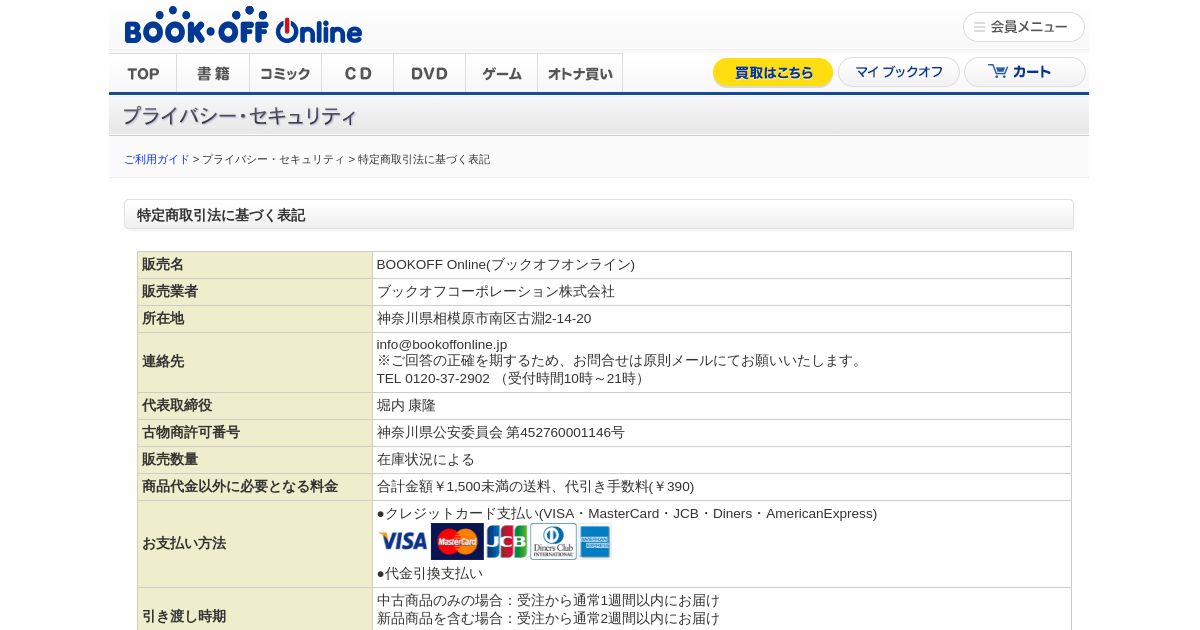
Task: Switch to the DVD tab
Action: click(429, 73)
